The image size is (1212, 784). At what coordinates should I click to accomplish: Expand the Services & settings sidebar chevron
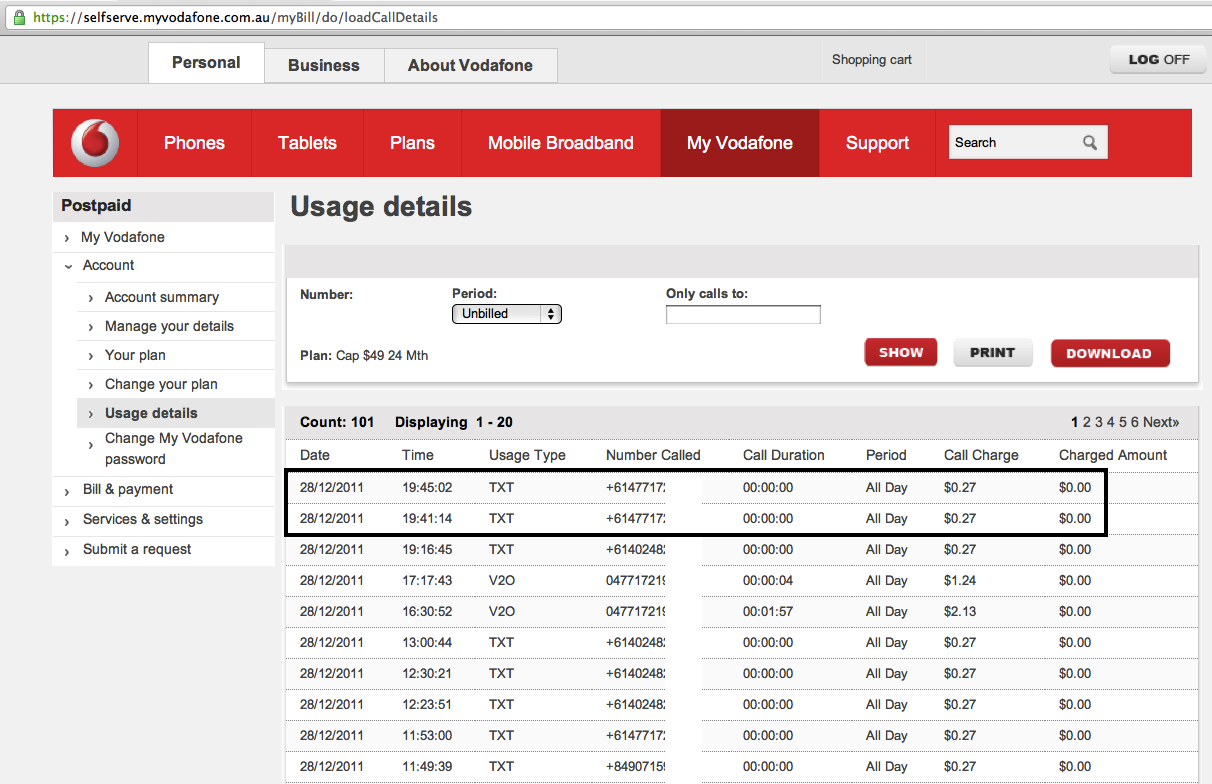[67, 520]
